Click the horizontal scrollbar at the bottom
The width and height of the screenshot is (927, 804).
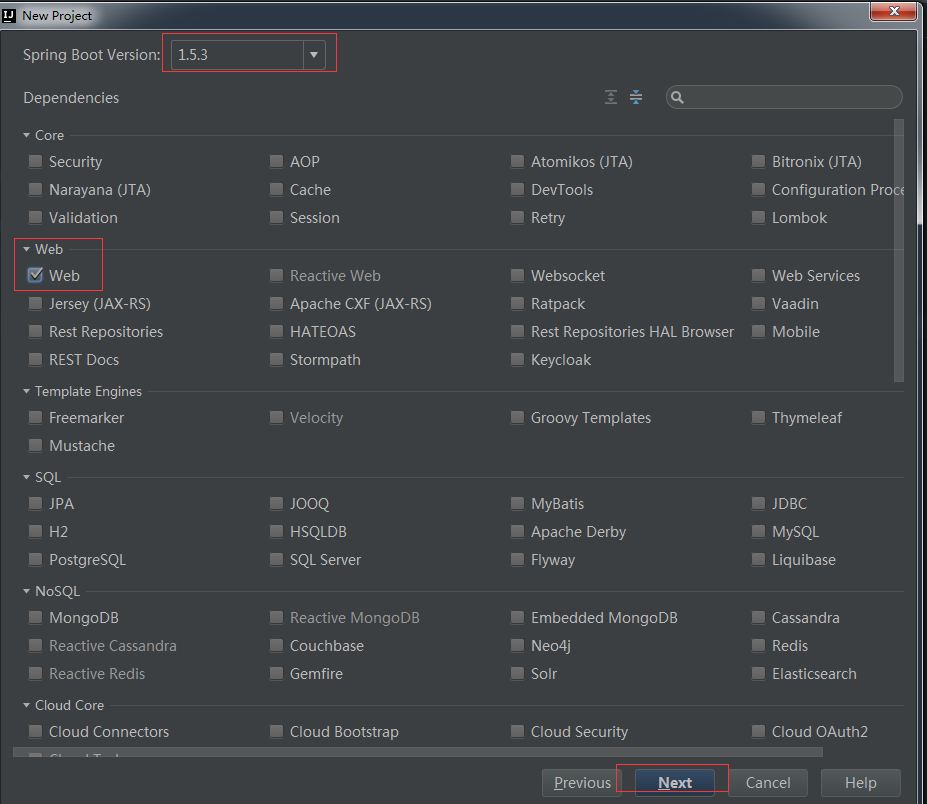pyautogui.click(x=417, y=752)
